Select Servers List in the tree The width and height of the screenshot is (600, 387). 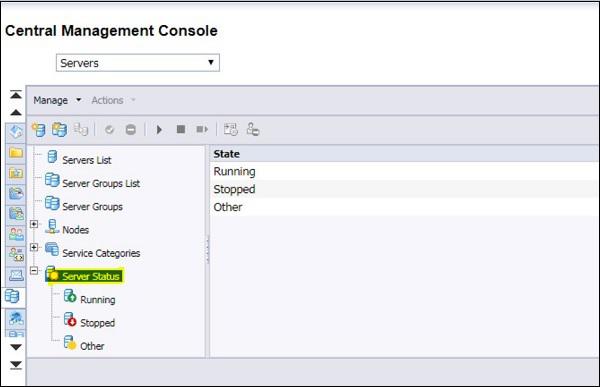click(x=86, y=160)
